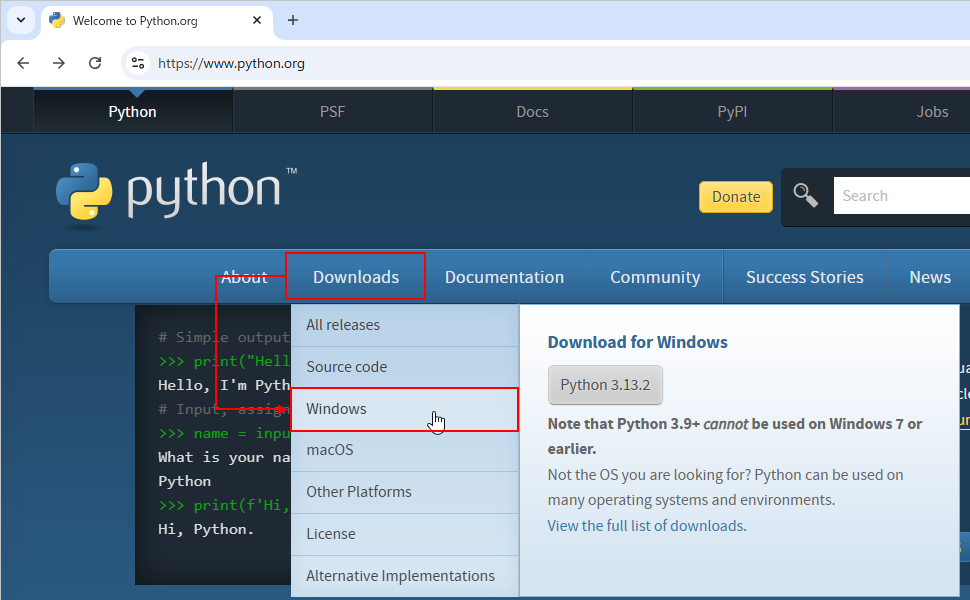
Task: Choose Source code from Downloads menu
Action: pos(405,367)
